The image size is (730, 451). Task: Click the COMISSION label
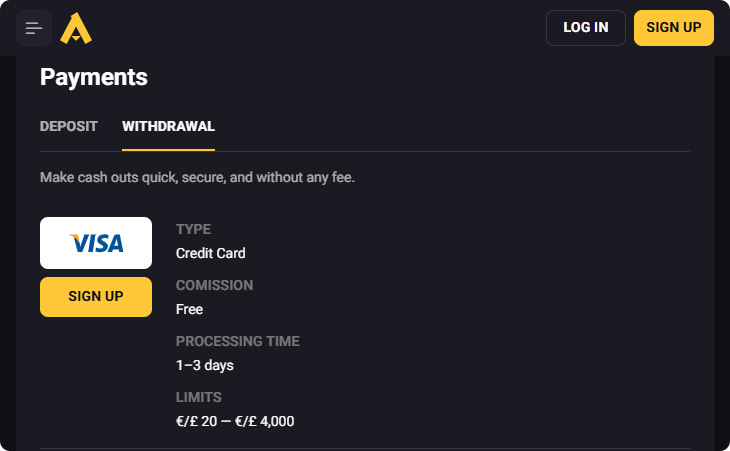[x=214, y=285]
